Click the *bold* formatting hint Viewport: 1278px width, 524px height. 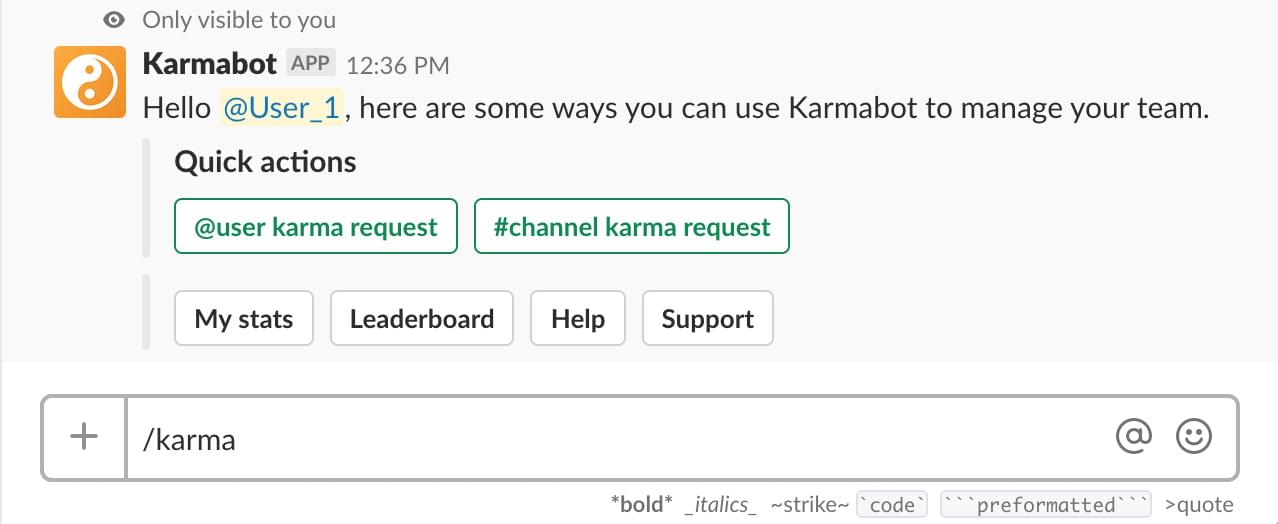pos(642,505)
